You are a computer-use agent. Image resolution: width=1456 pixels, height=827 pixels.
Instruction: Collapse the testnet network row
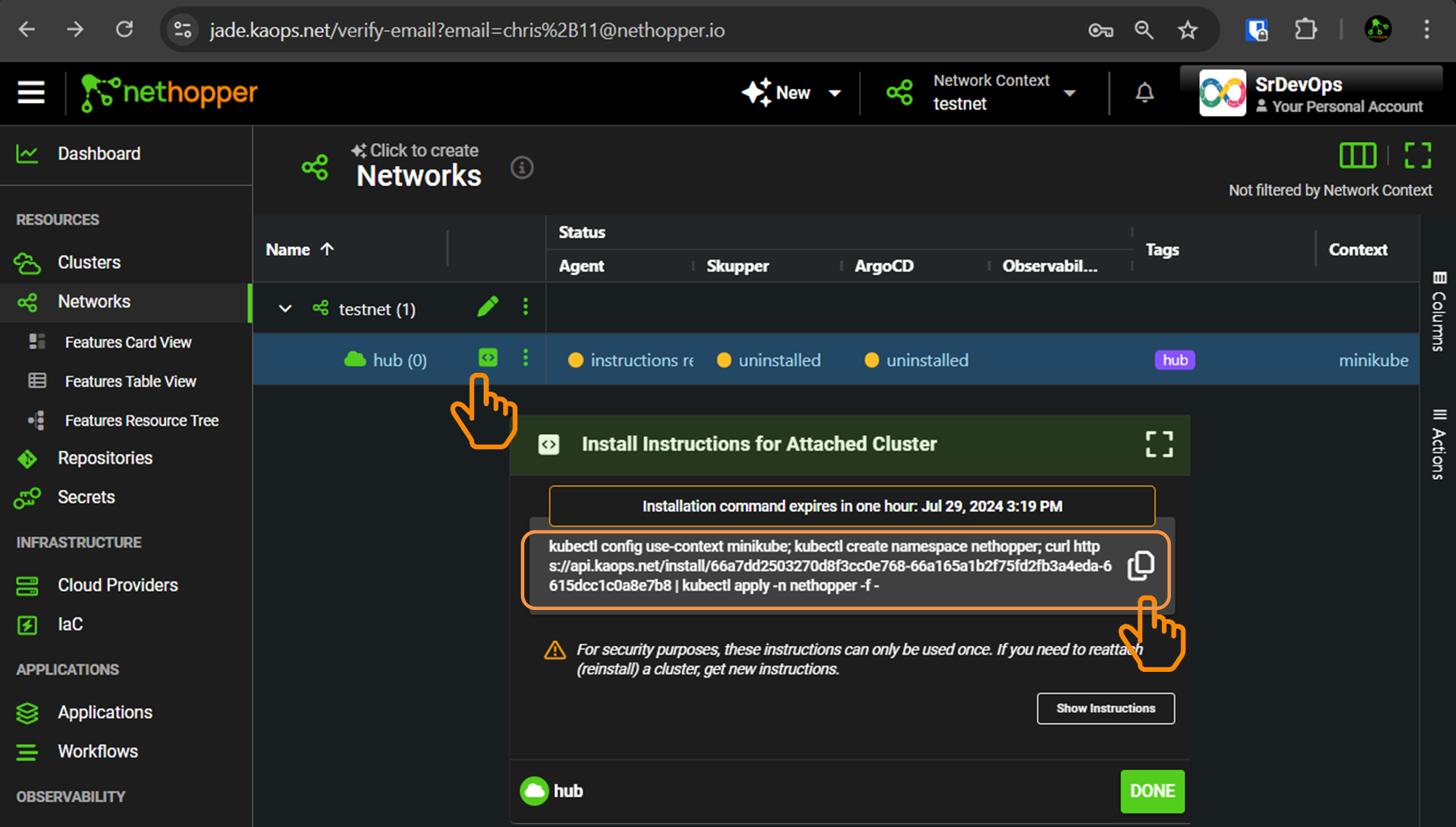pyautogui.click(x=285, y=308)
